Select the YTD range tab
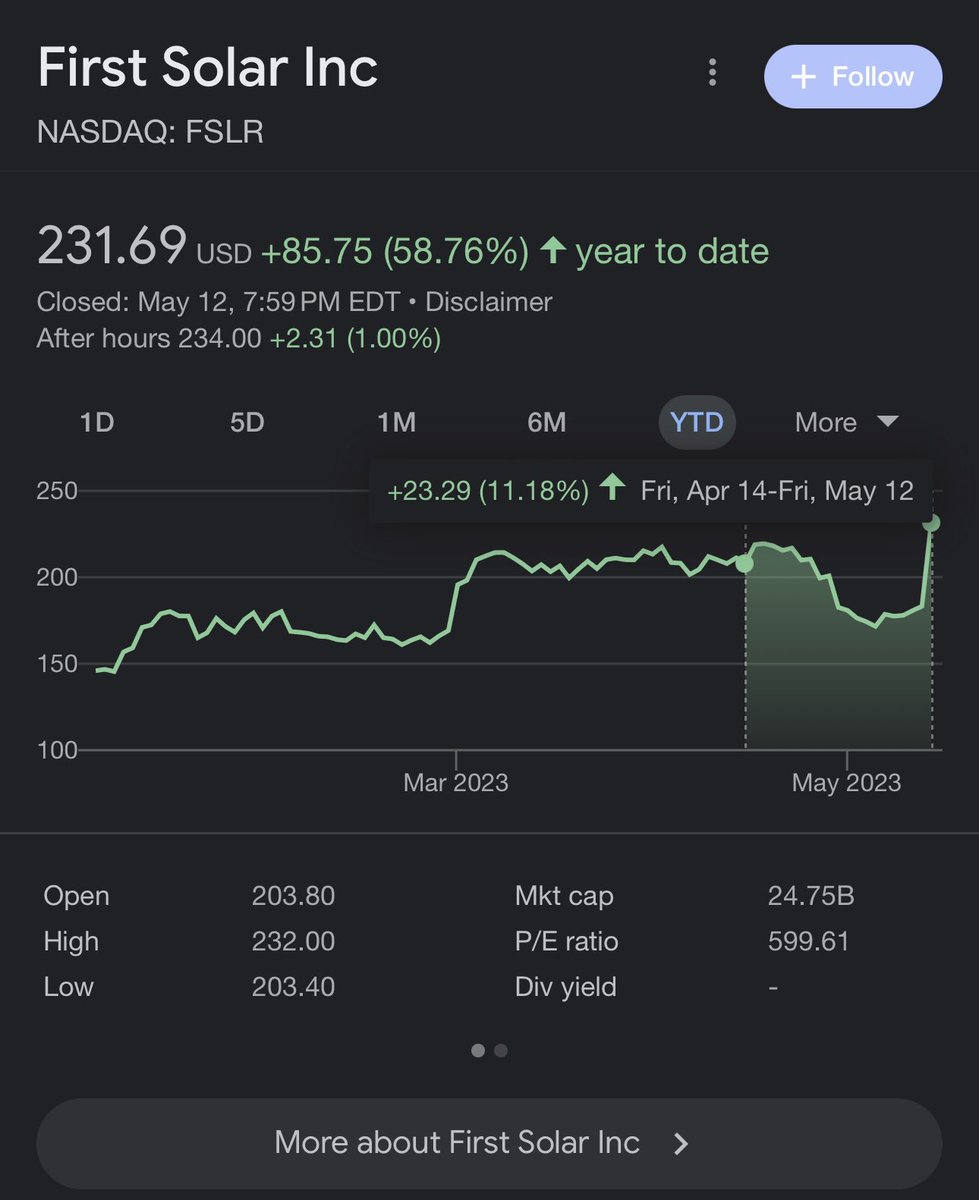Image resolution: width=979 pixels, height=1200 pixels. coord(697,423)
